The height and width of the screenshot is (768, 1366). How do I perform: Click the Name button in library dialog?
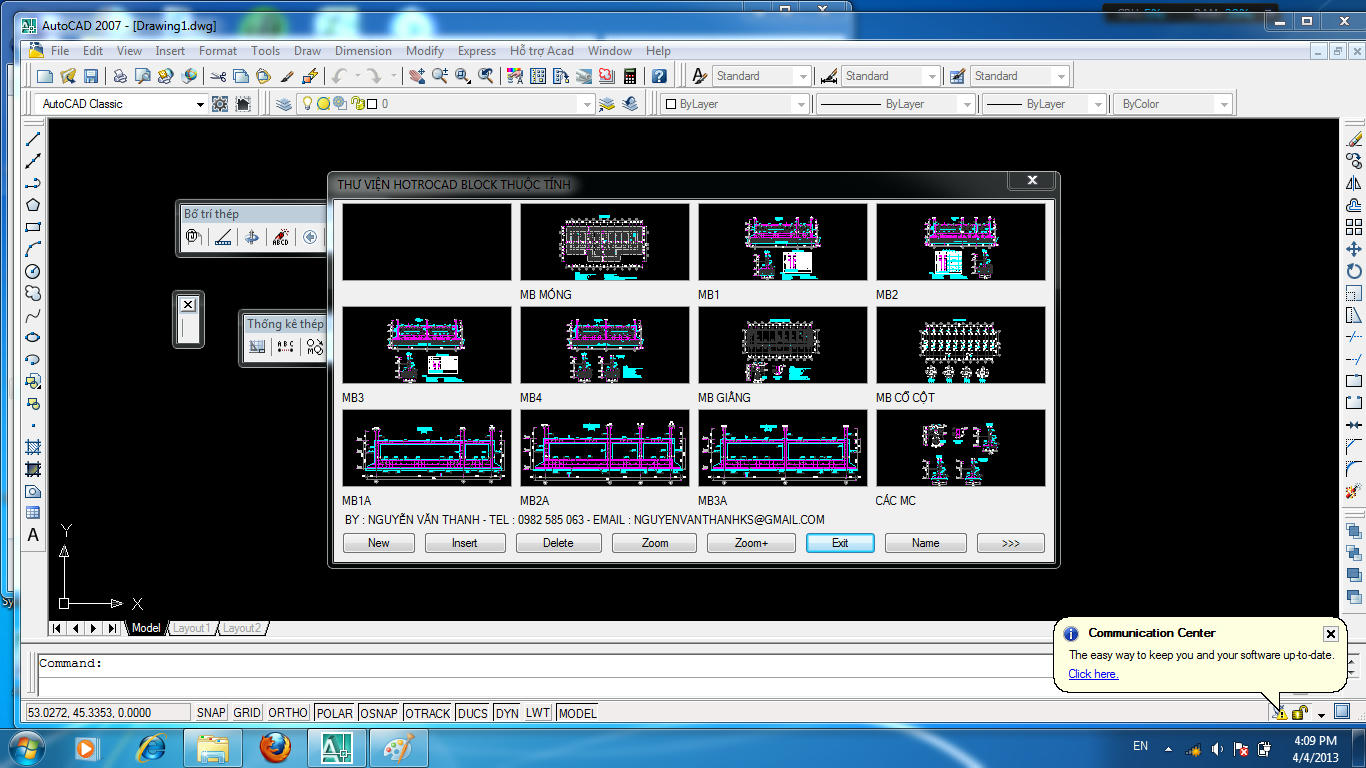tap(926, 543)
